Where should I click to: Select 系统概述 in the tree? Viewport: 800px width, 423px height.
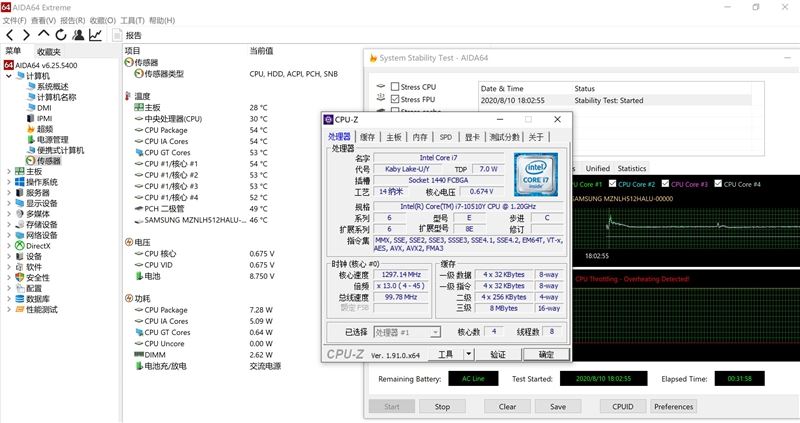[53, 87]
